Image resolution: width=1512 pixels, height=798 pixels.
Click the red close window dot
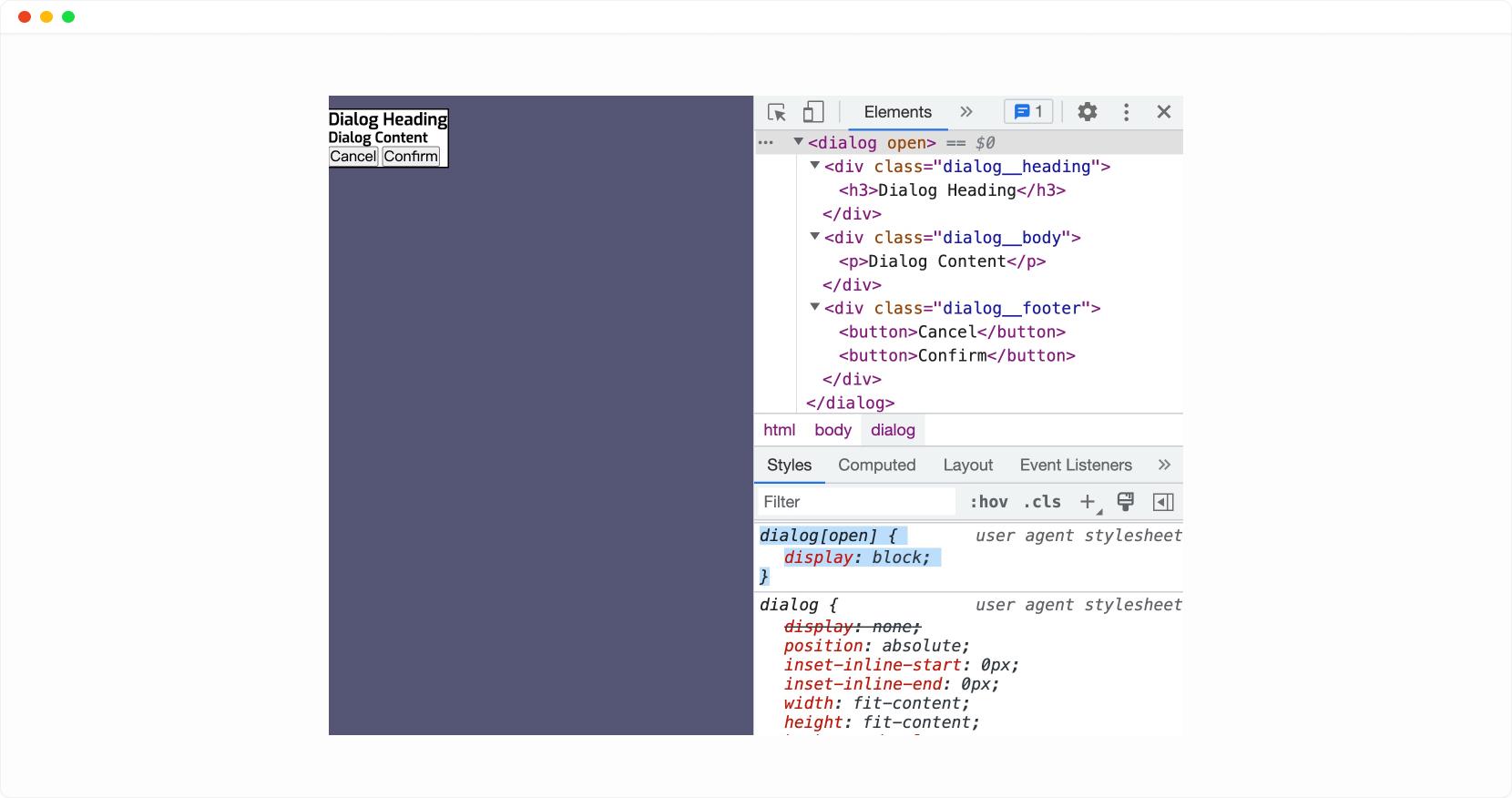click(25, 17)
